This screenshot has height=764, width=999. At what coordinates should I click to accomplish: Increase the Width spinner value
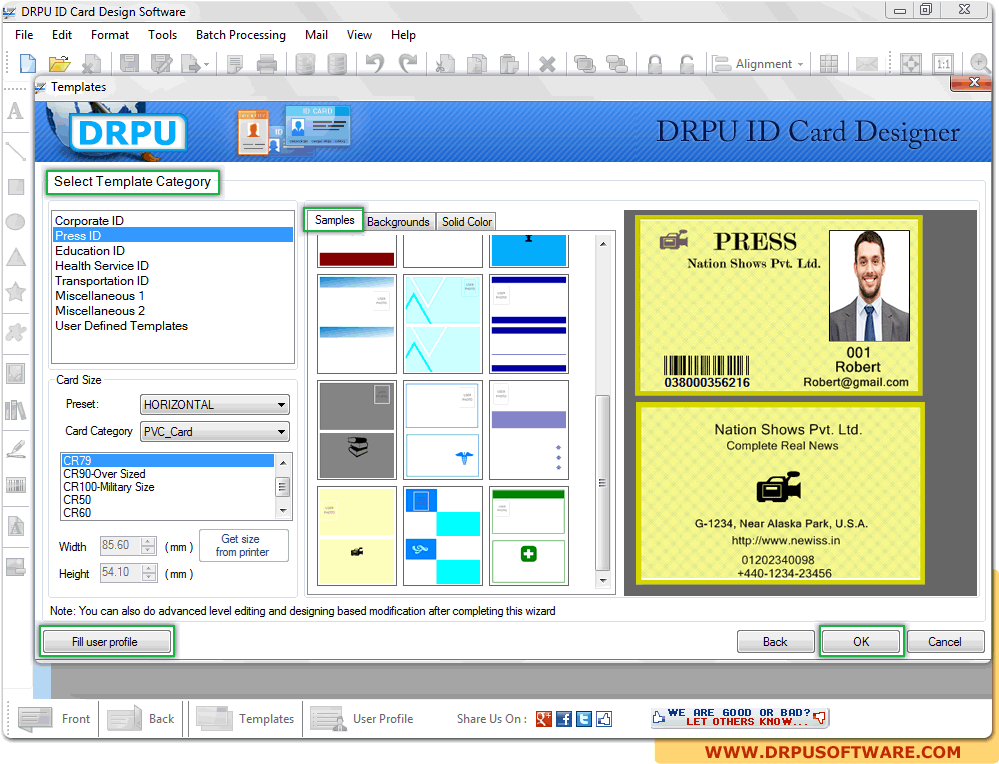click(148, 541)
